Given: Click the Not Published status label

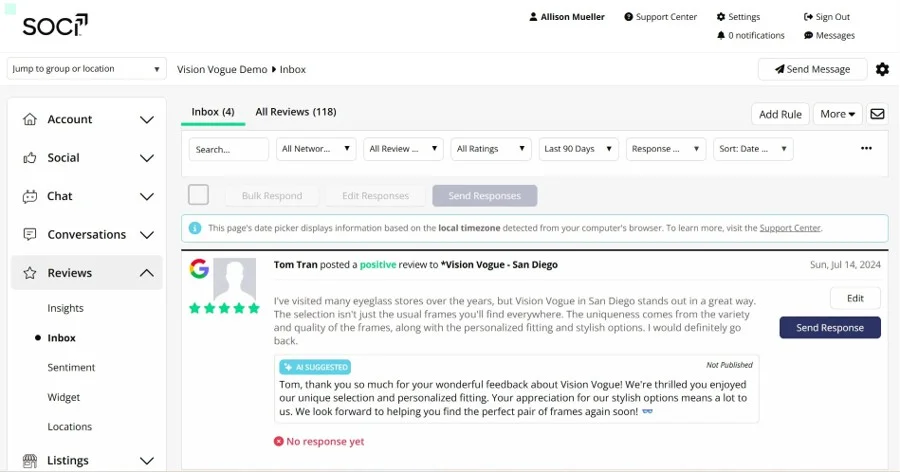Looking at the screenshot, I should coord(729,365).
